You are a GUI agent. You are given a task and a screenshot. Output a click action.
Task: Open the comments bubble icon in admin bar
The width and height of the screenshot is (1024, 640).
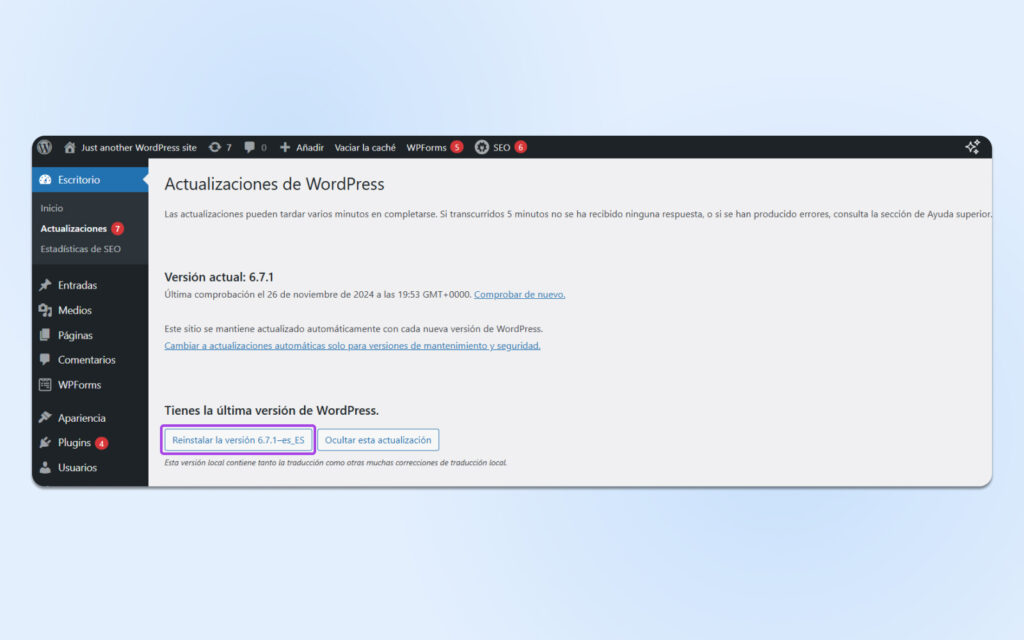point(249,147)
